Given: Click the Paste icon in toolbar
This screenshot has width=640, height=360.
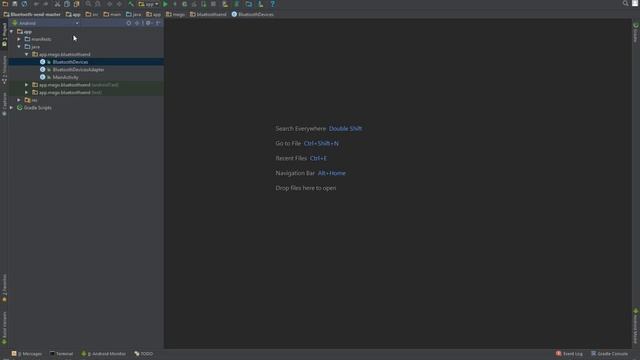Looking at the screenshot, I should [x=76, y=4].
